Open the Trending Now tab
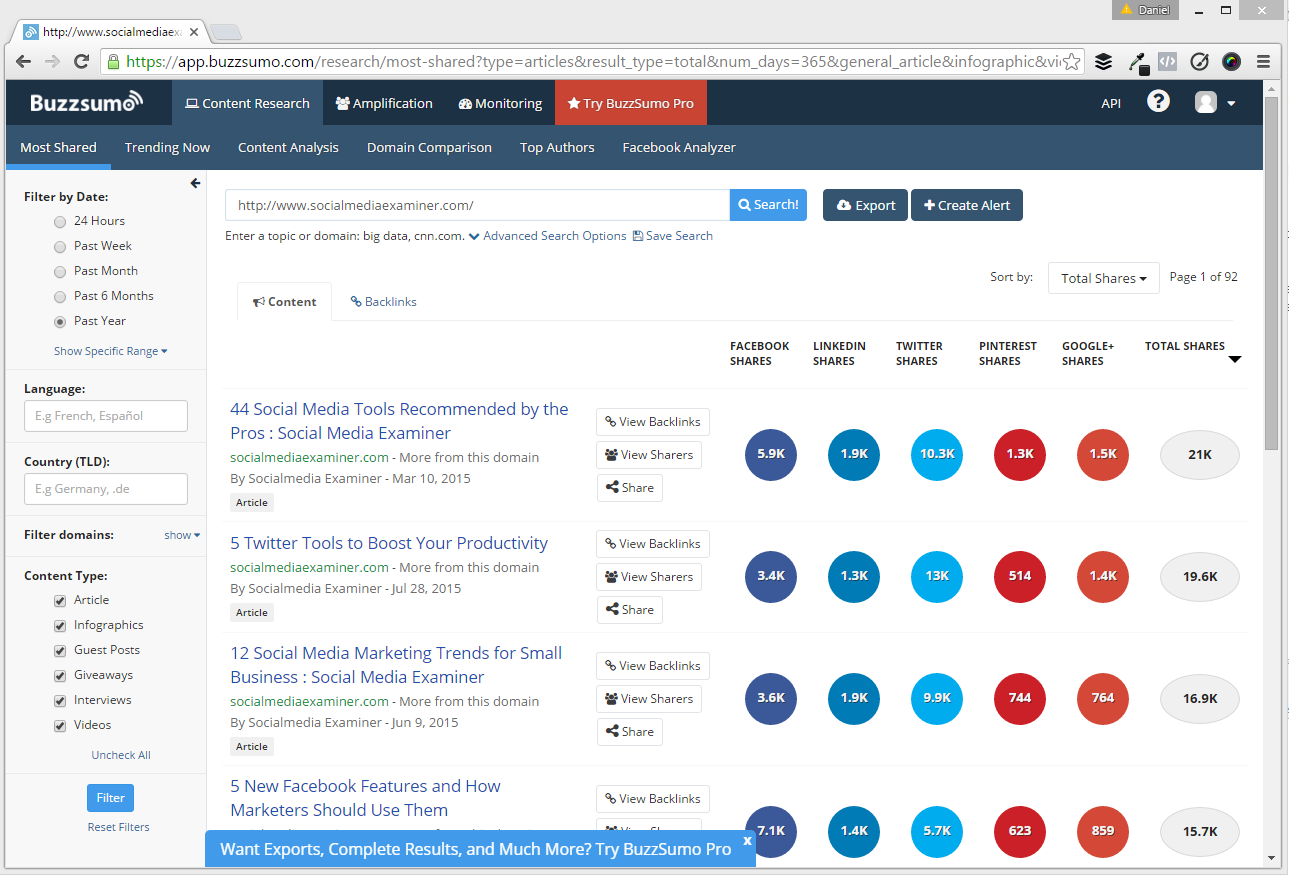1289x875 pixels. (x=167, y=147)
